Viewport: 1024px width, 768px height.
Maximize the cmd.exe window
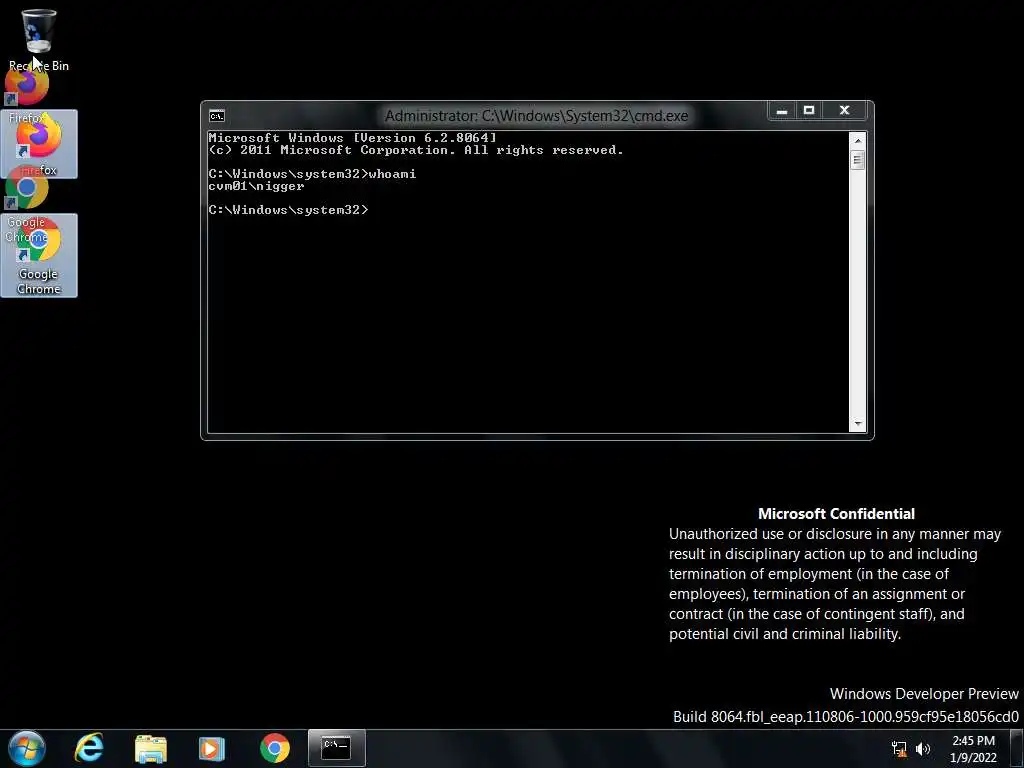tap(808, 111)
